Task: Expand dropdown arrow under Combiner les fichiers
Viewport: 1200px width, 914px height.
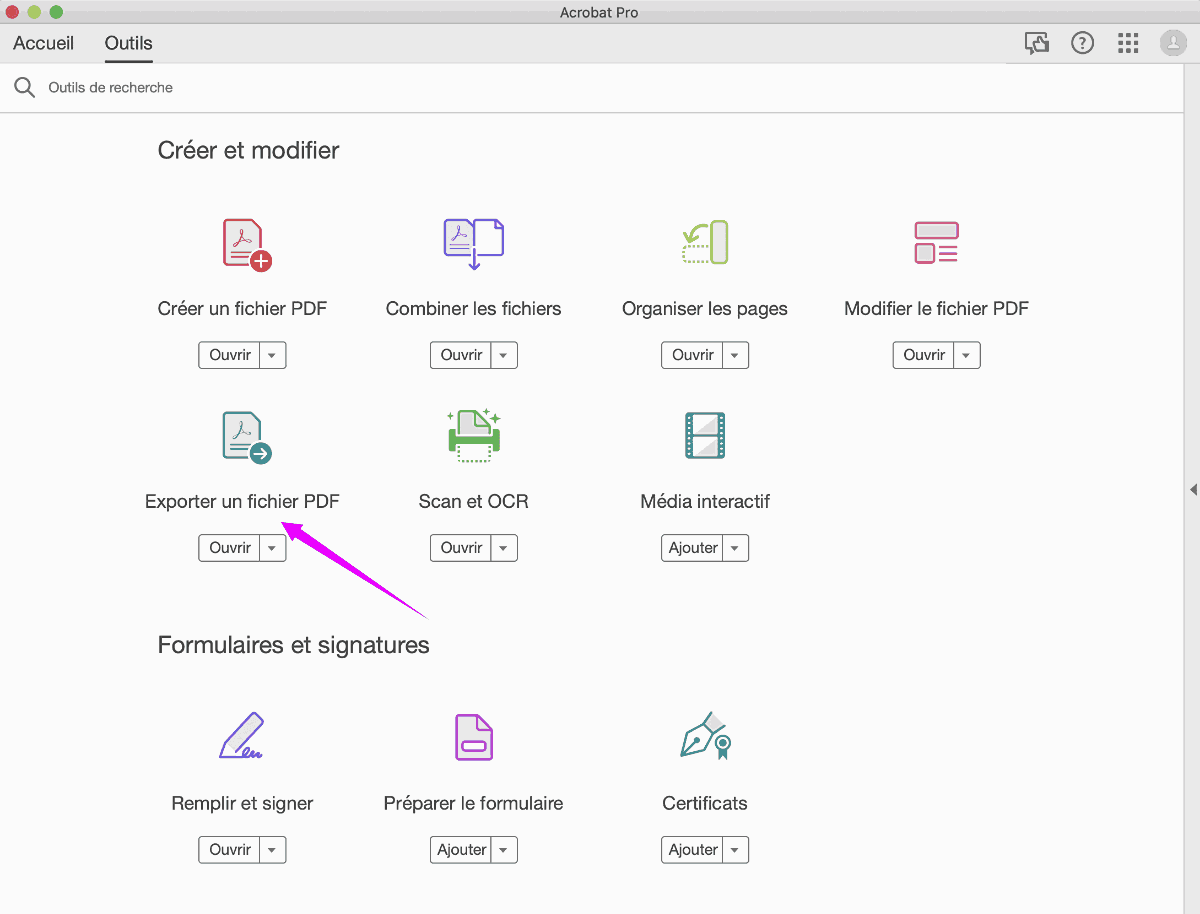Action: click(504, 355)
